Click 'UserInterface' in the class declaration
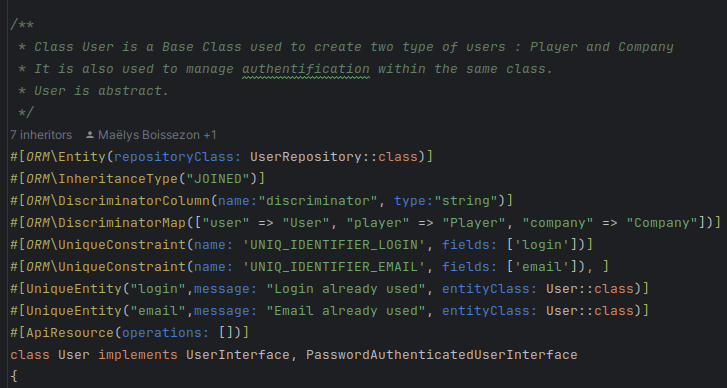 [x=238, y=355]
